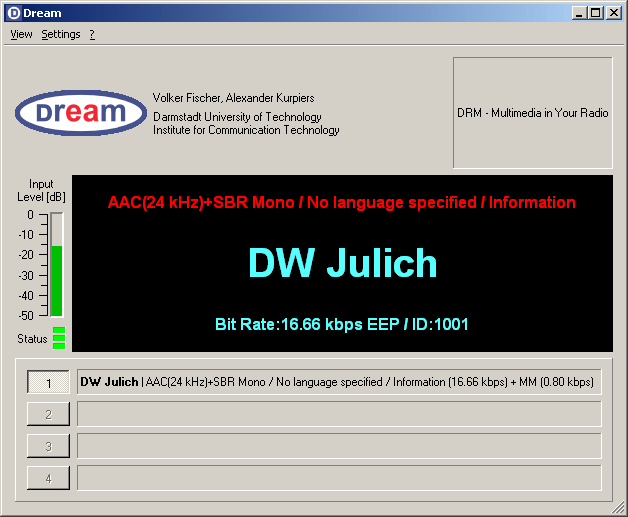Click the empty service 2 description field
Image resolution: width=628 pixels, height=517 pixels.
pos(339,414)
